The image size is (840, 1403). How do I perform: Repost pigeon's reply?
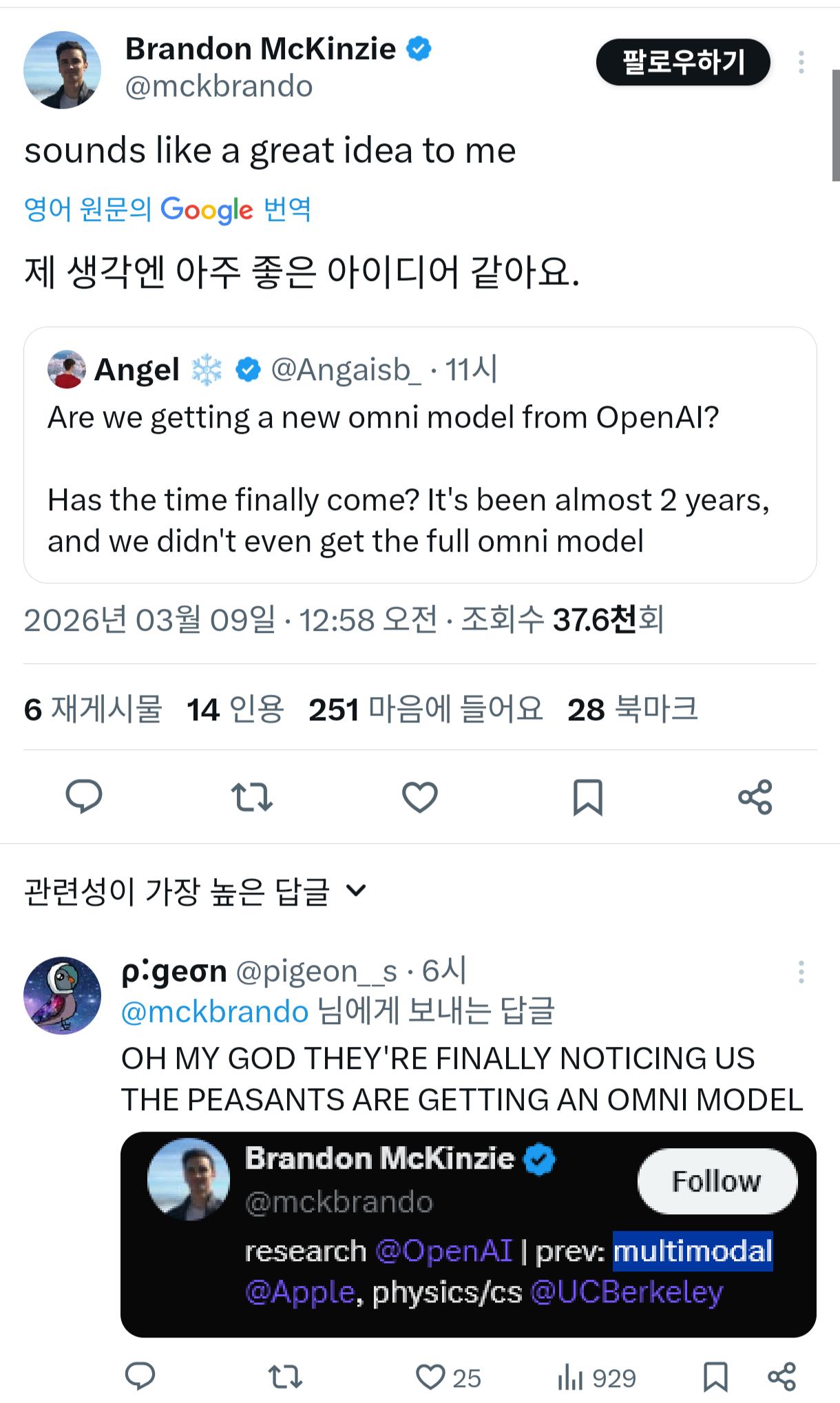point(285,1377)
